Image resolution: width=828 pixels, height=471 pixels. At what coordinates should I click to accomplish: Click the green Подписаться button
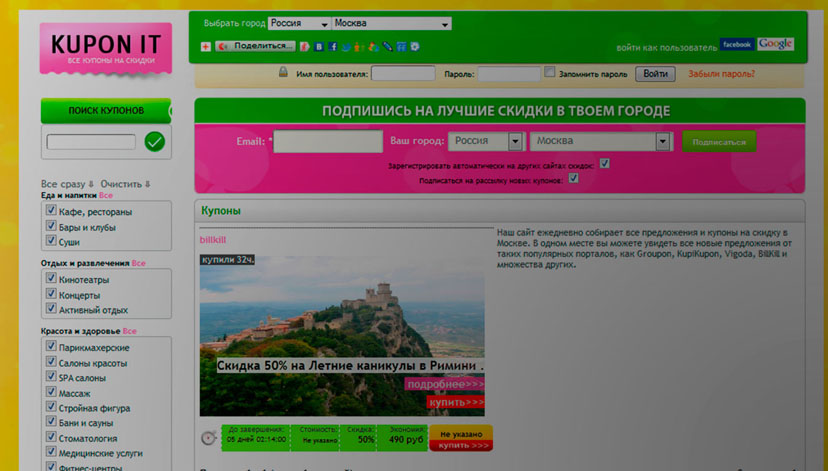[x=719, y=142]
